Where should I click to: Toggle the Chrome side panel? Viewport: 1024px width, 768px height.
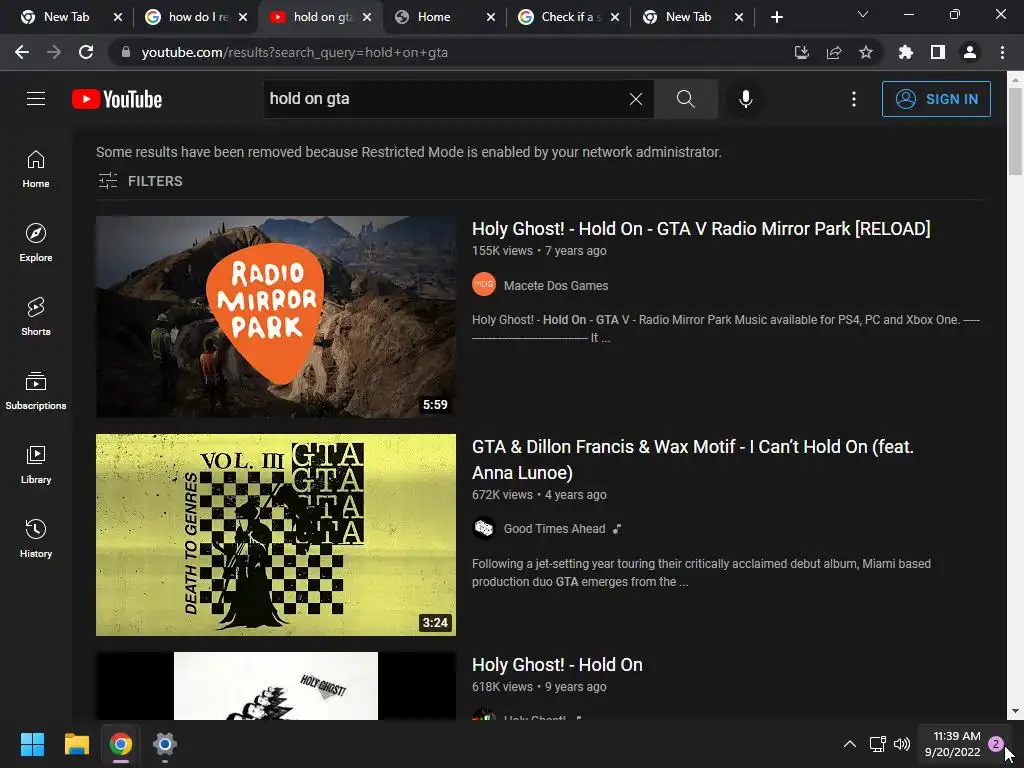tap(938, 52)
